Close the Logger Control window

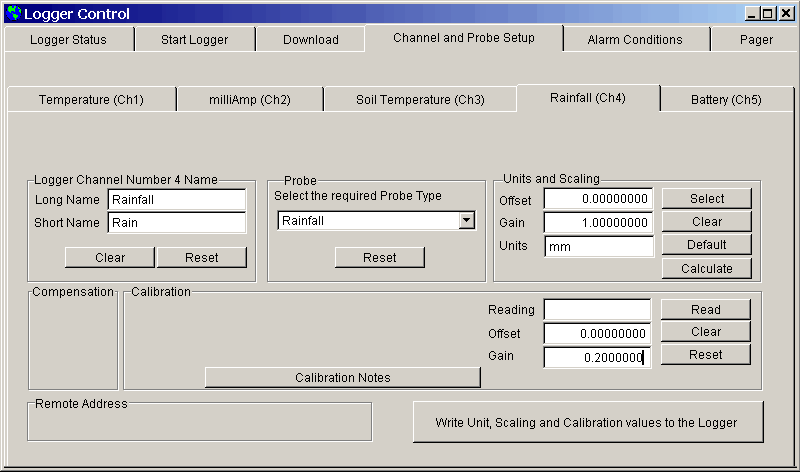(x=786, y=13)
